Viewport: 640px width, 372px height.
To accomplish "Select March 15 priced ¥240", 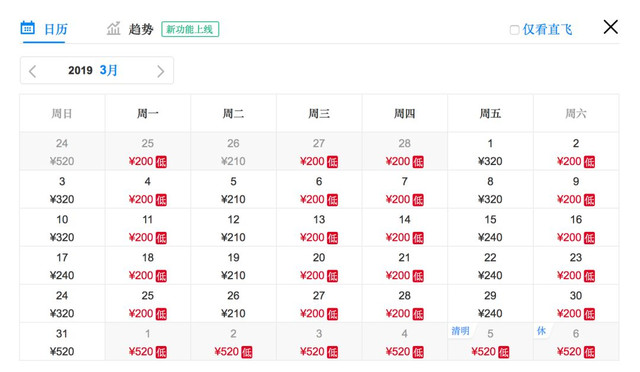I will pyautogui.click(x=490, y=228).
